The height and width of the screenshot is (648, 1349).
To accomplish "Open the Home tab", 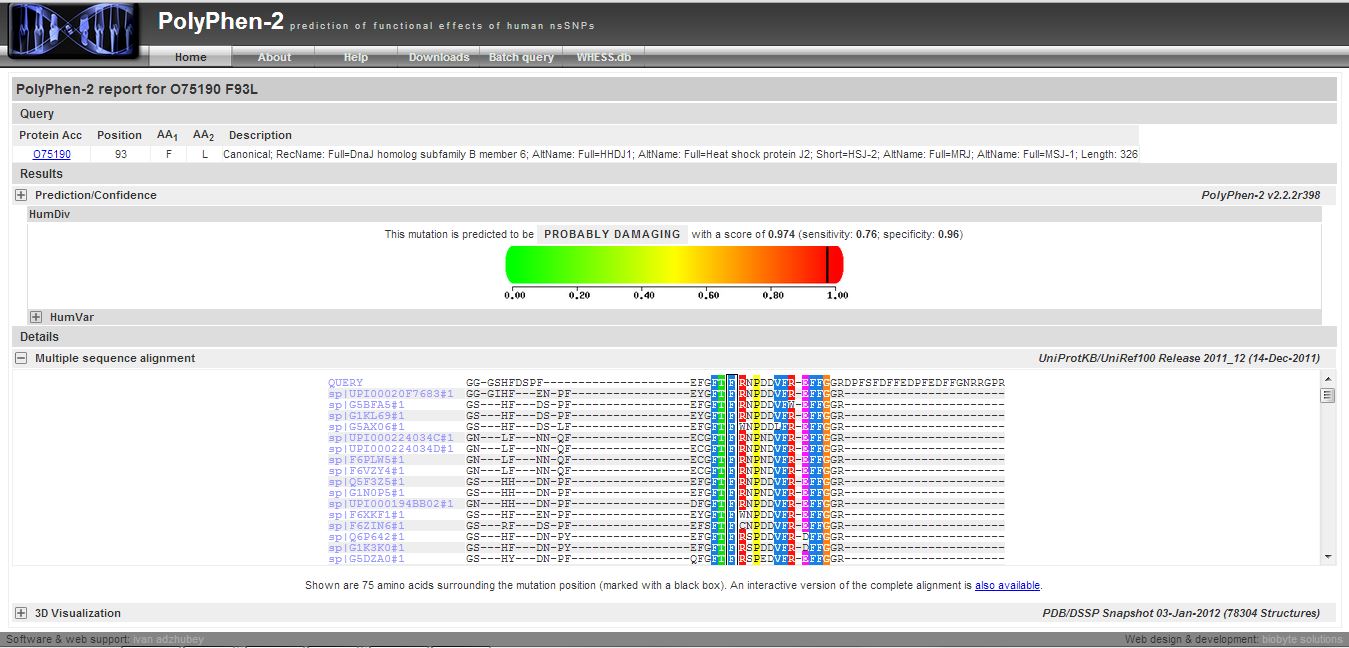I will pyautogui.click(x=190, y=57).
